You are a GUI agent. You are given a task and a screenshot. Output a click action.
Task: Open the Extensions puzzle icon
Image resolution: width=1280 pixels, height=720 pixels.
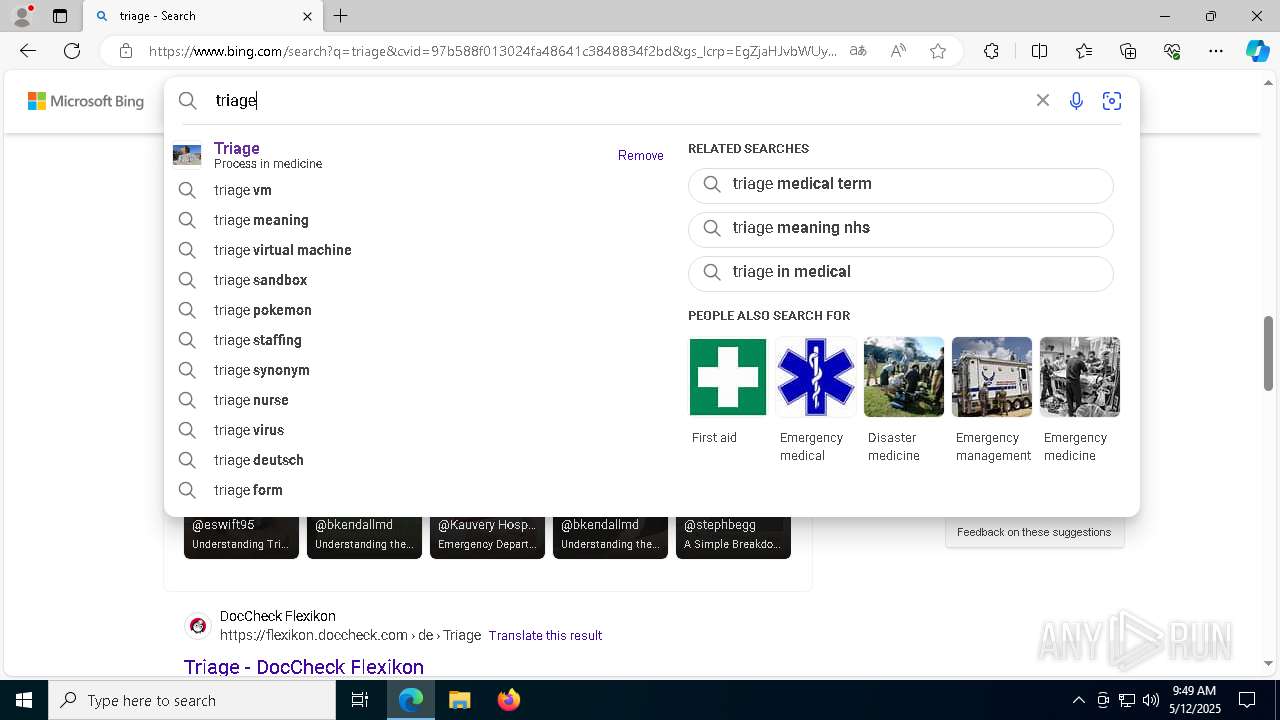(991, 51)
